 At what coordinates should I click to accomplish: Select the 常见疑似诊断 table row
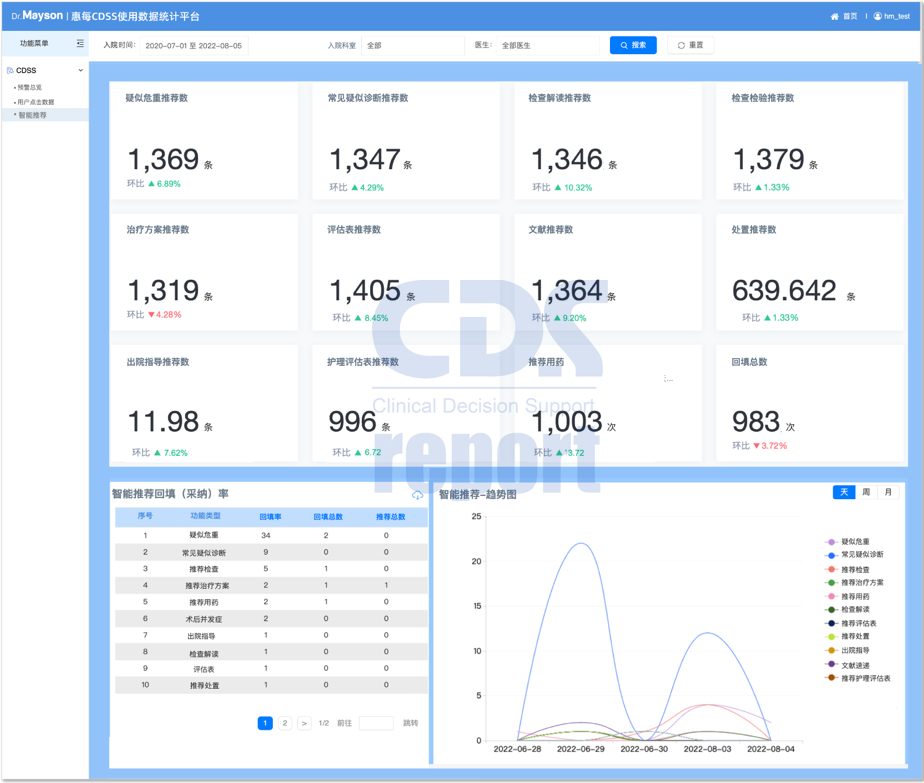(271, 552)
